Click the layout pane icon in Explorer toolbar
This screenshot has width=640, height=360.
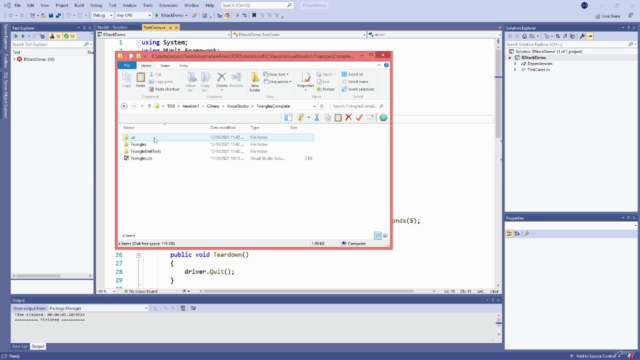(288, 118)
